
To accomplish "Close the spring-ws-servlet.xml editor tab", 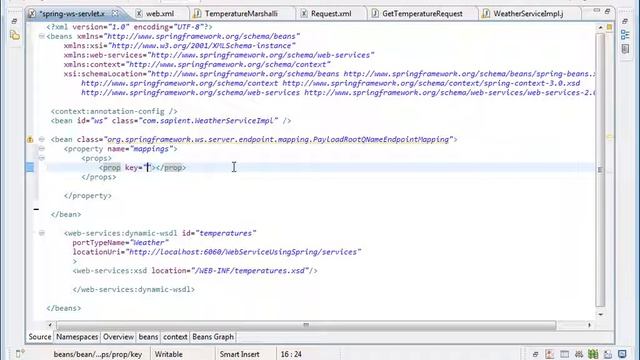I will coord(115,13).
